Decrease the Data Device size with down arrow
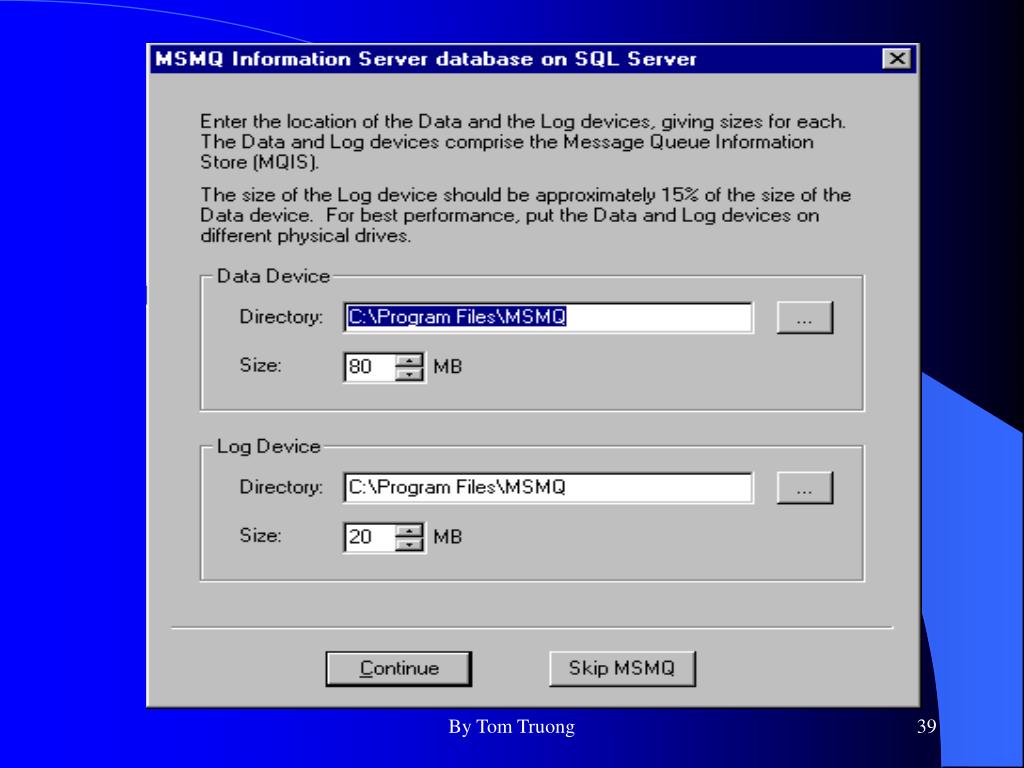 point(410,374)
